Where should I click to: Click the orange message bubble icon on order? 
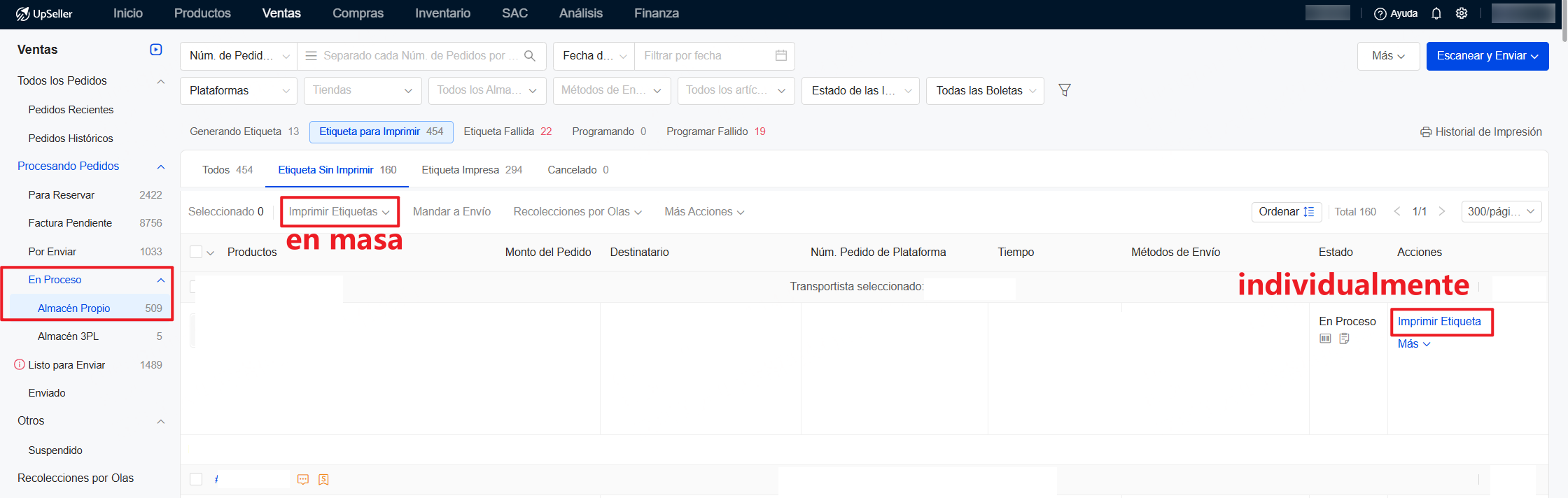point(303,480)
